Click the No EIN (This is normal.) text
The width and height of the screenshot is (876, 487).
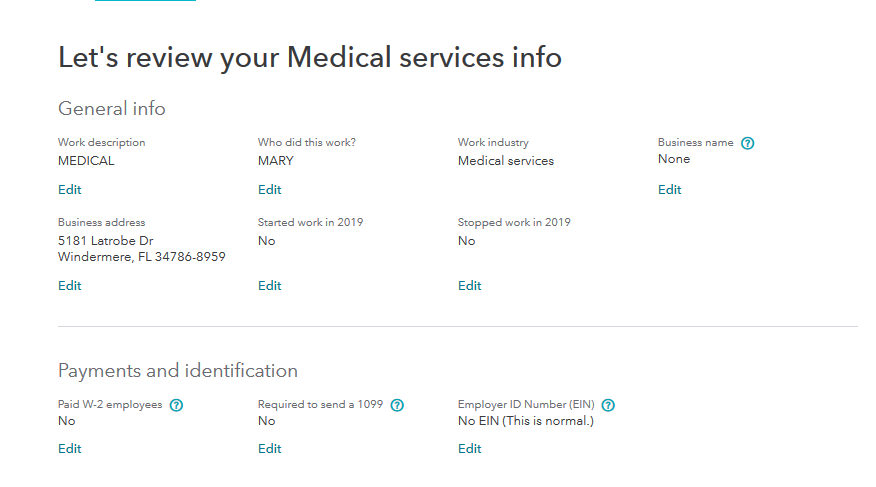[x=526, y=421]
